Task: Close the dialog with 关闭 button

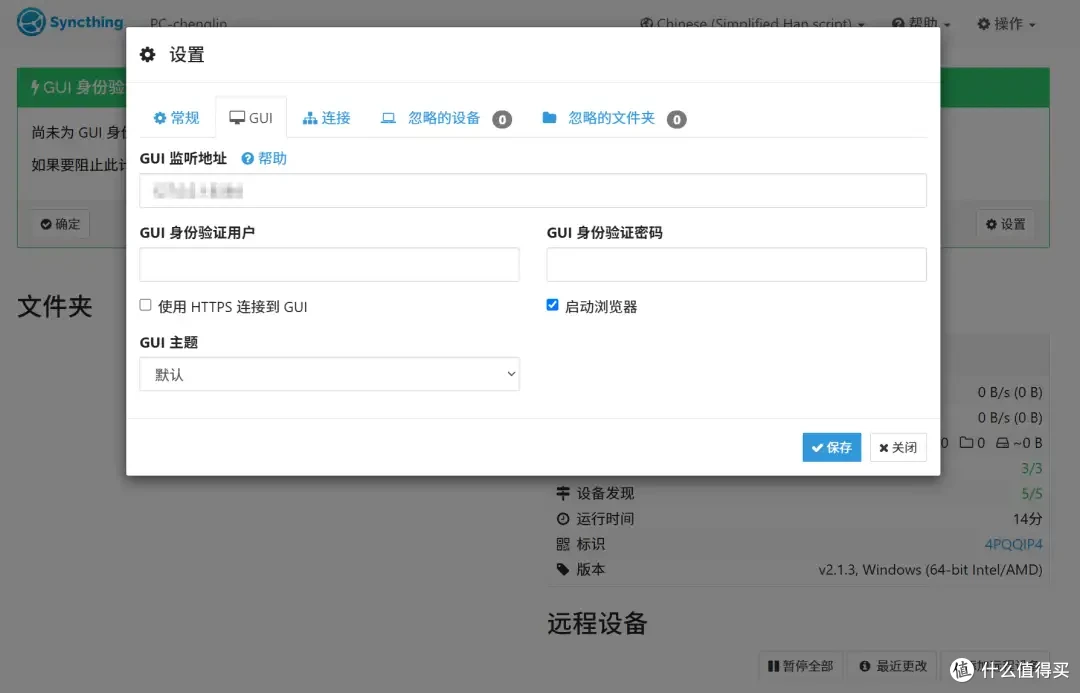Action: (898, 447)
